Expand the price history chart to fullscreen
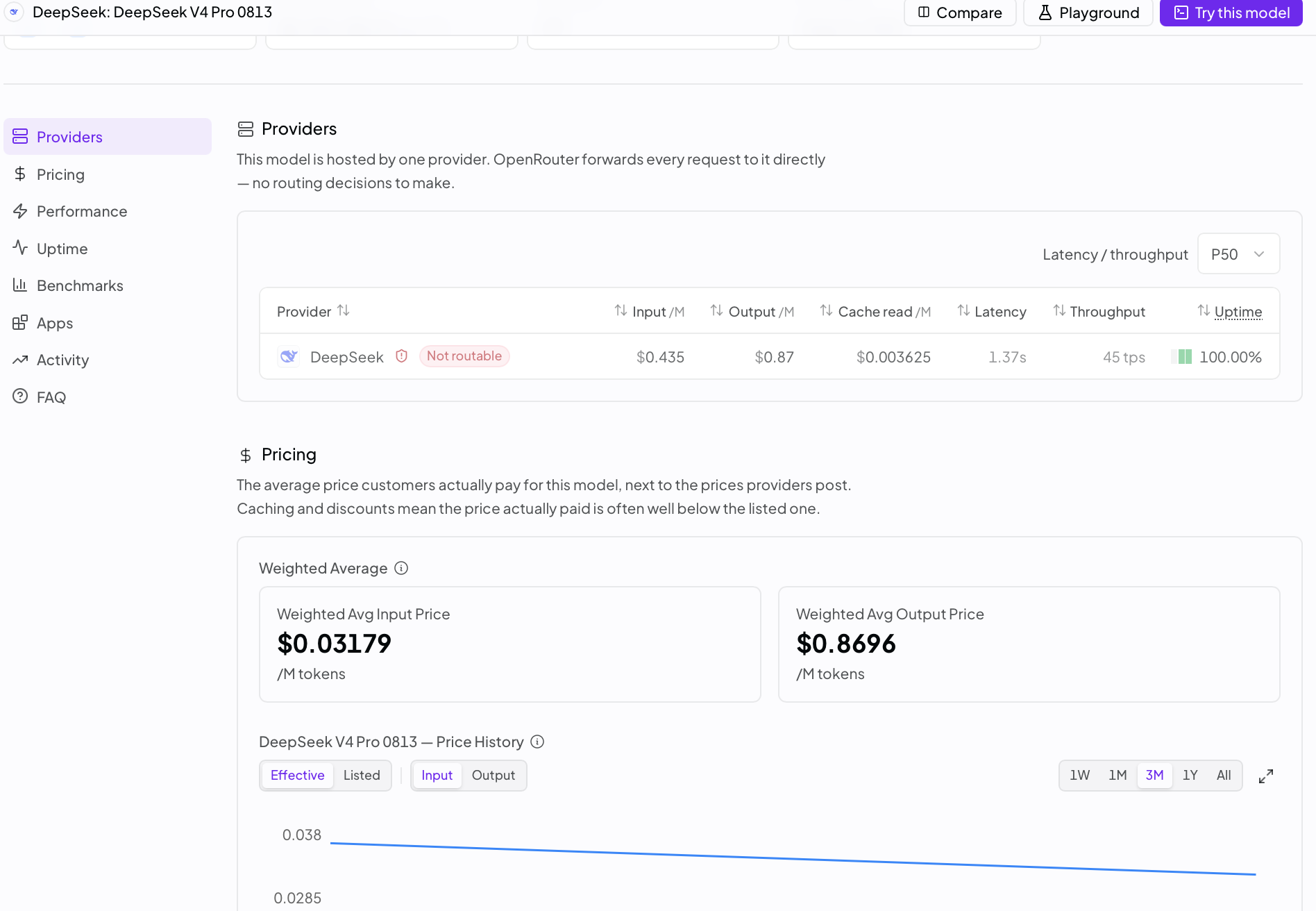Viewport: 1316px width, 911px height. (x=1266, y=776)
